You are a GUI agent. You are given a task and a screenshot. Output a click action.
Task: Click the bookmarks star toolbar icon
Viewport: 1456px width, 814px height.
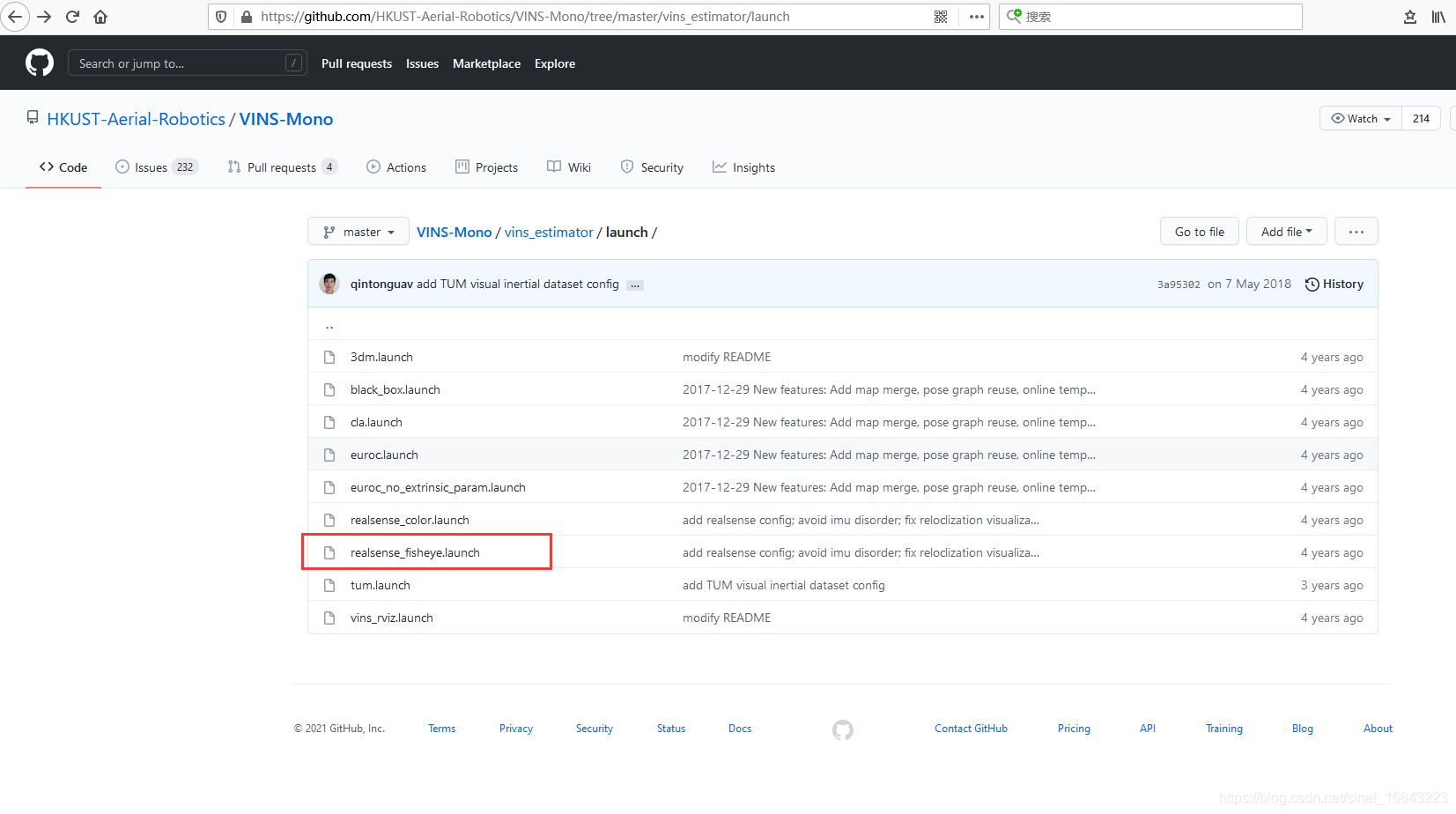click(x=1410, y=17)
